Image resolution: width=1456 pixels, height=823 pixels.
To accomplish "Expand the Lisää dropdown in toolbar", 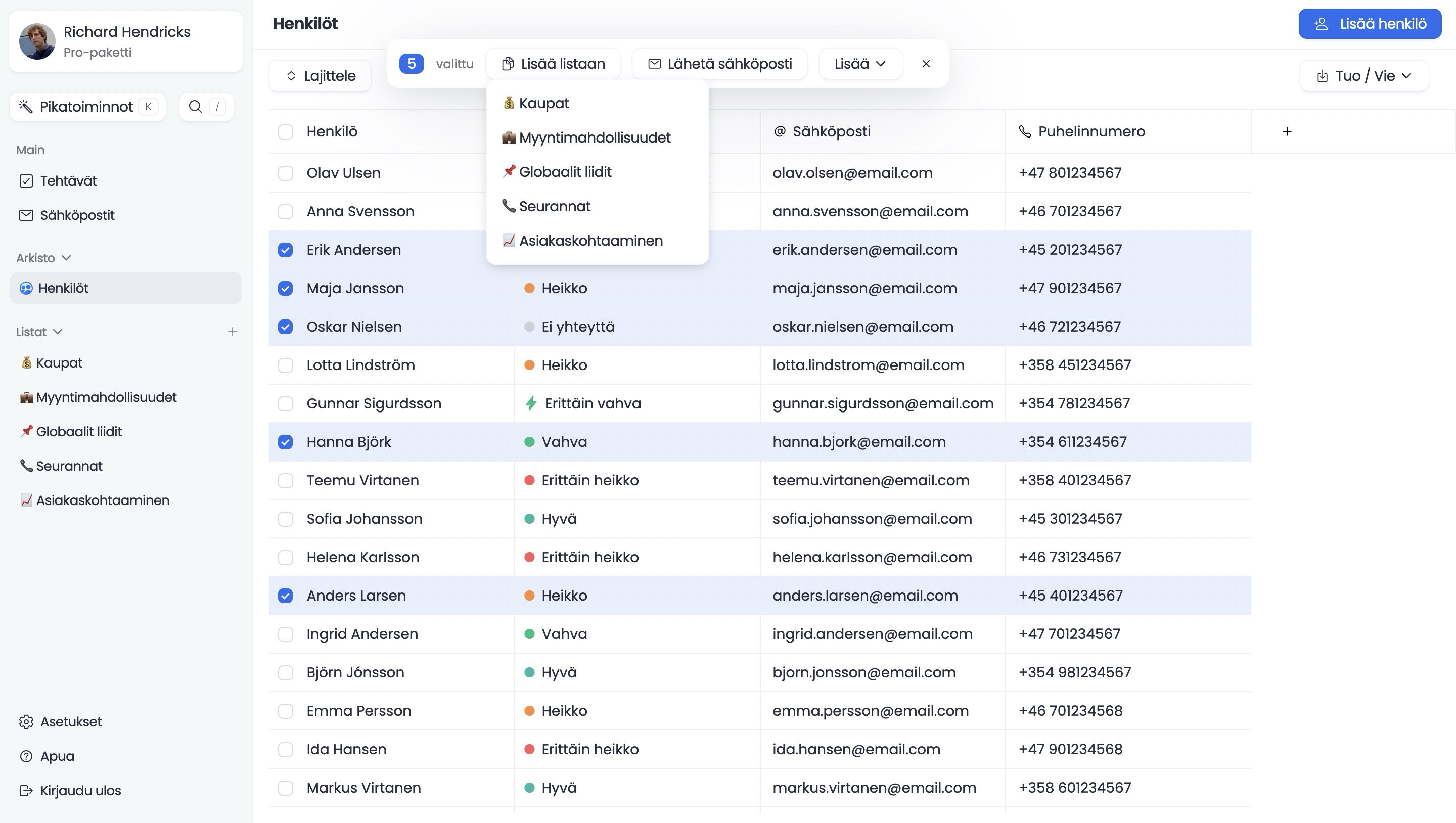I will tap(859, 63).
